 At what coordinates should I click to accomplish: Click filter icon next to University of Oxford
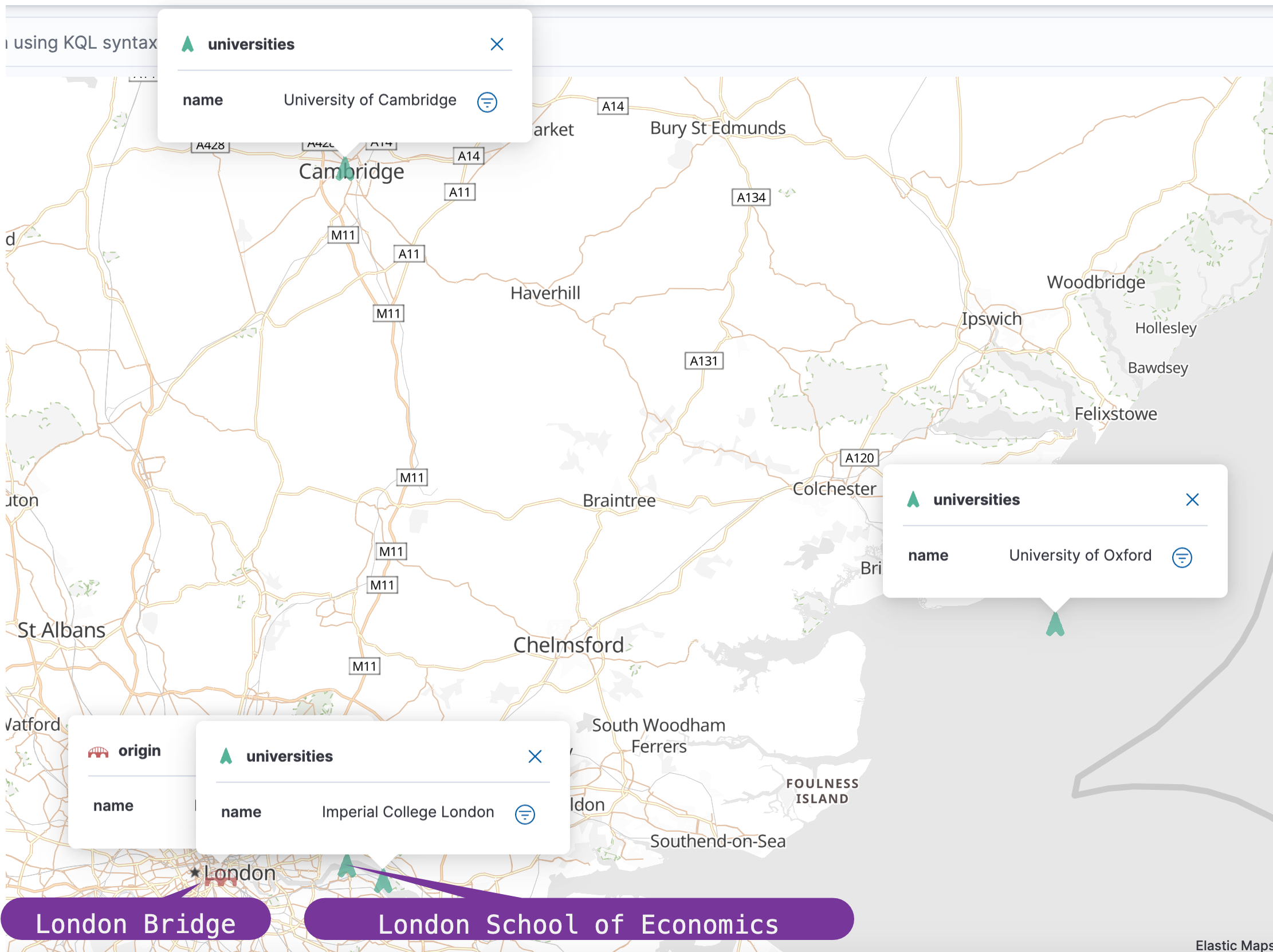point(1181,557)
